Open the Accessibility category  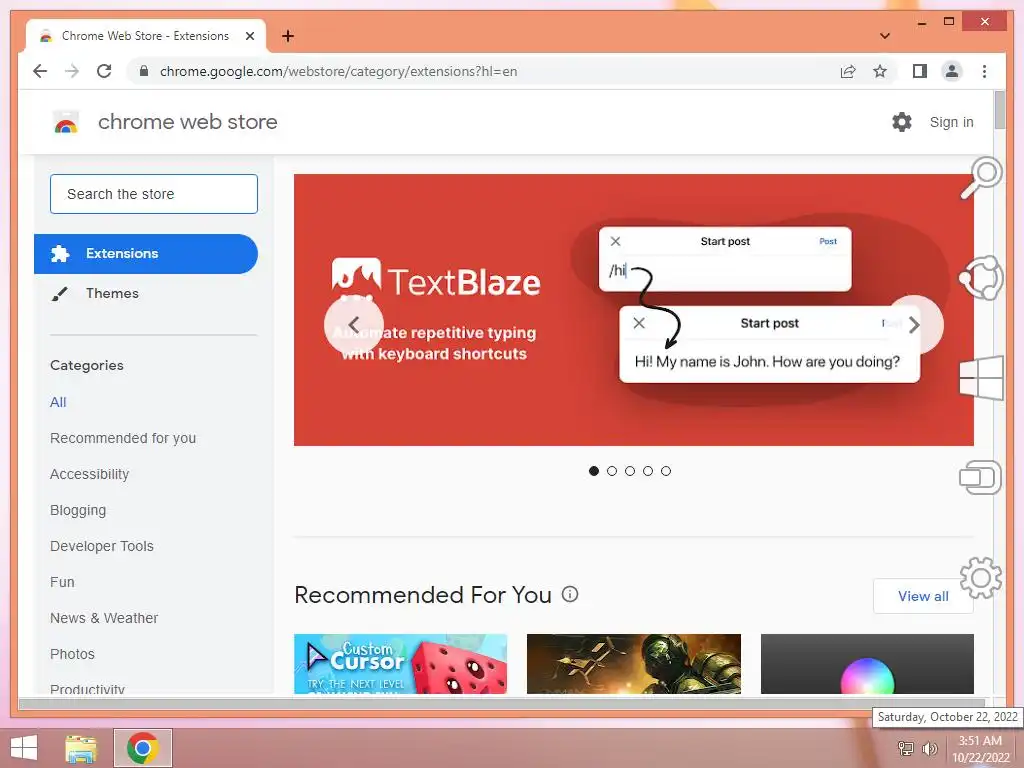pos(89,474)
